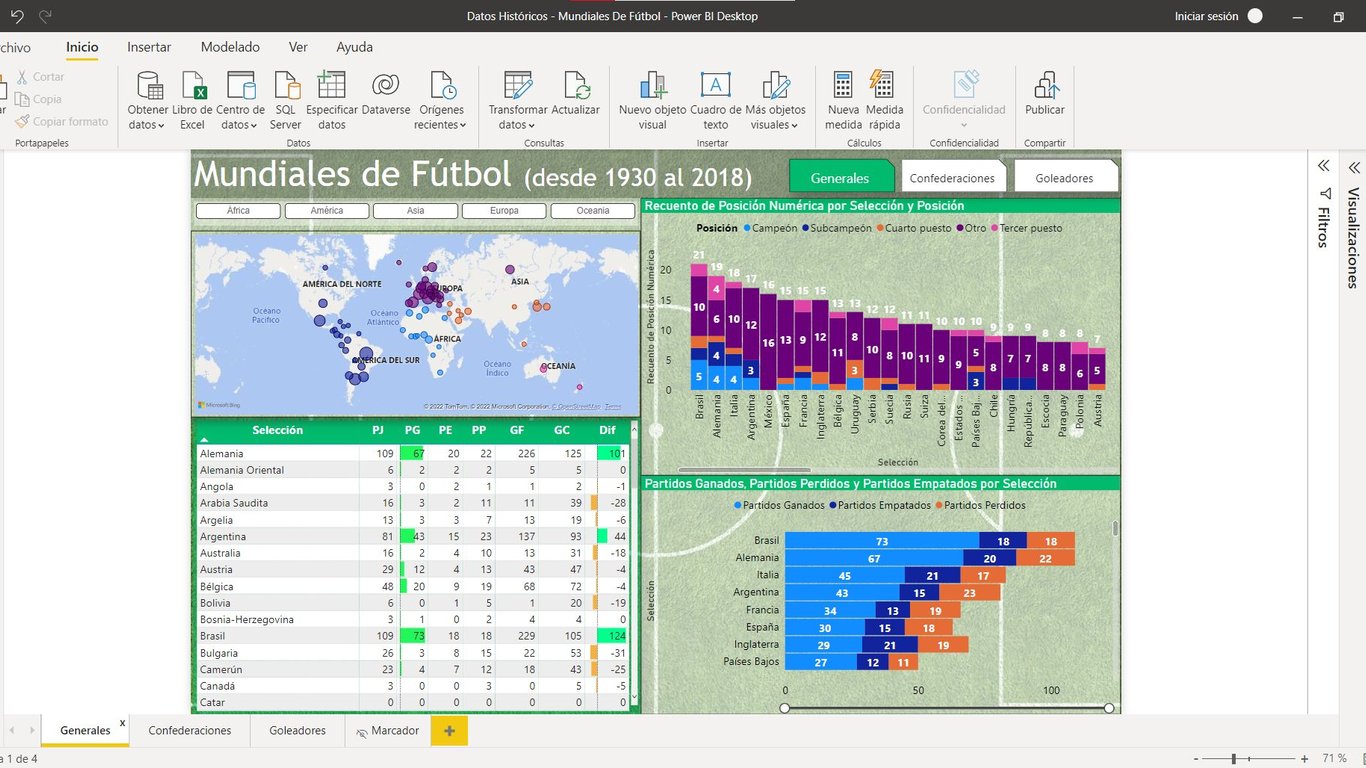This screenshot has height=768, width=1366.
Task: Click the Cortar scissors icon
Action: [22, 77]
